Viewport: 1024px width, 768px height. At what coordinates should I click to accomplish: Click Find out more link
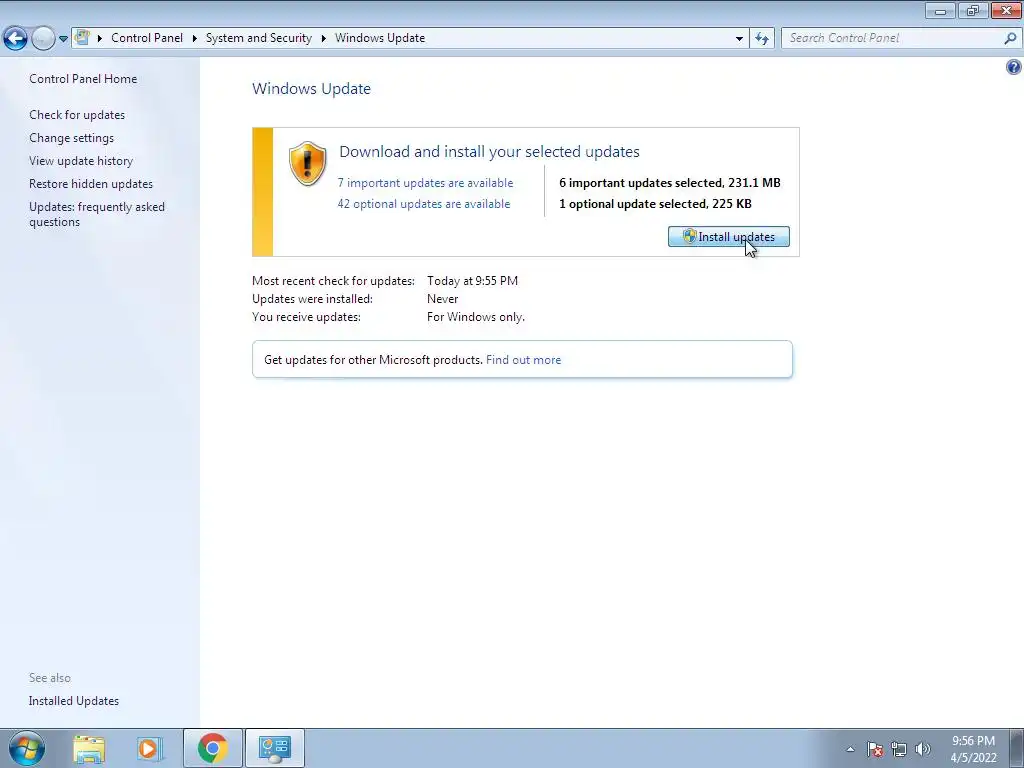click(x=523, y=360)
